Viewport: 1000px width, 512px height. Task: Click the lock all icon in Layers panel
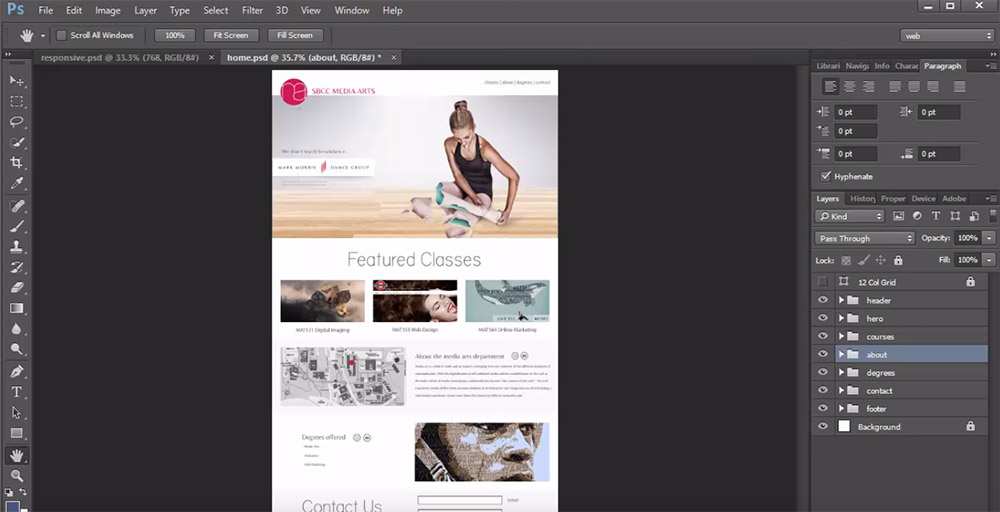click(x=897, y=260)
